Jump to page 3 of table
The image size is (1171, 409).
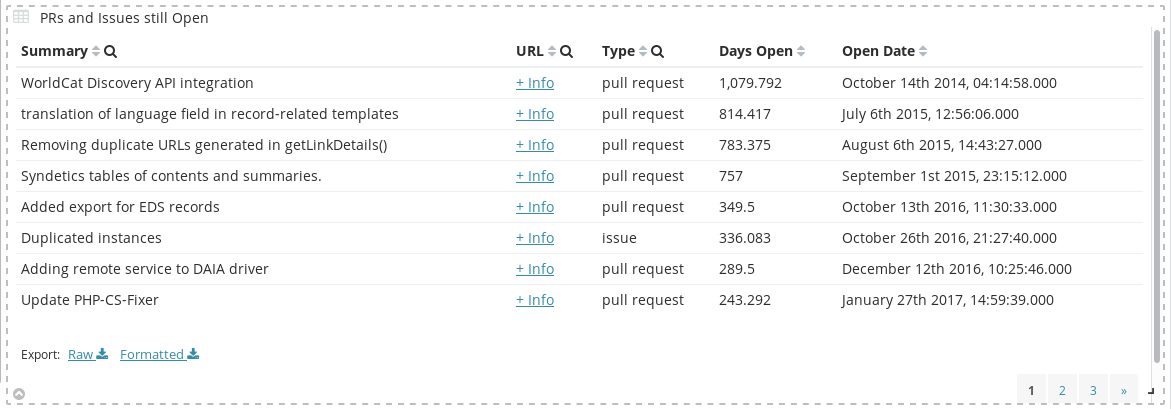tap(1094, 390)
